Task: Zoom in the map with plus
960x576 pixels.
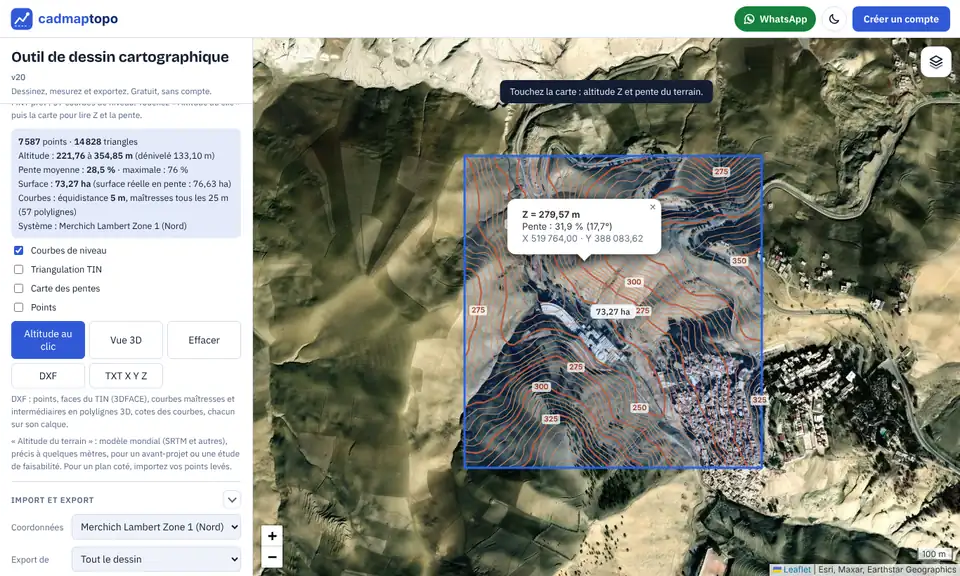Action: point(272,536)
